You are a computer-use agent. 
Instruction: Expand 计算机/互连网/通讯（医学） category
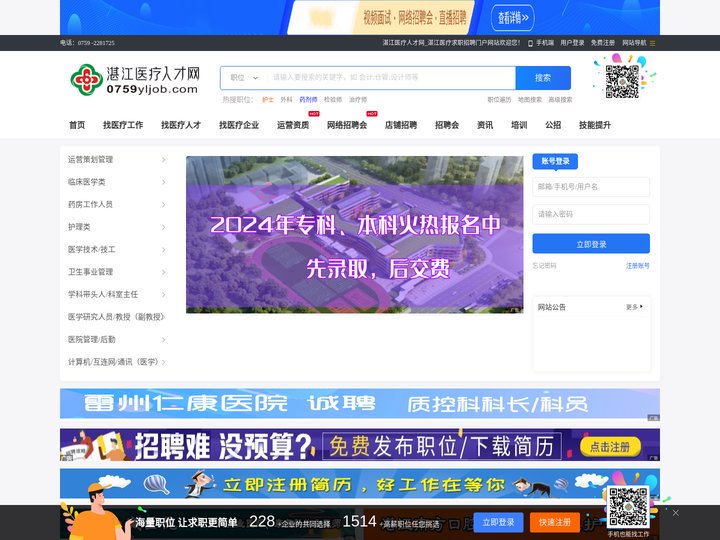[x=116, y=362]
